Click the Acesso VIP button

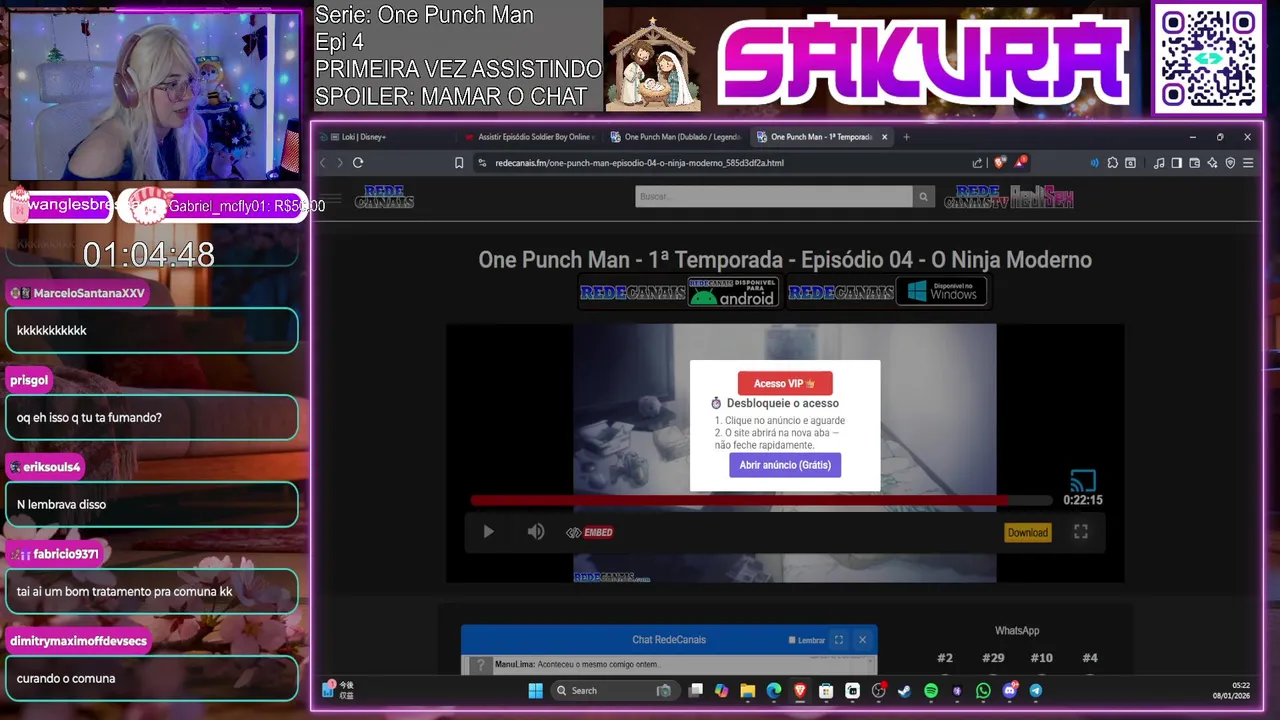[785, 383]
